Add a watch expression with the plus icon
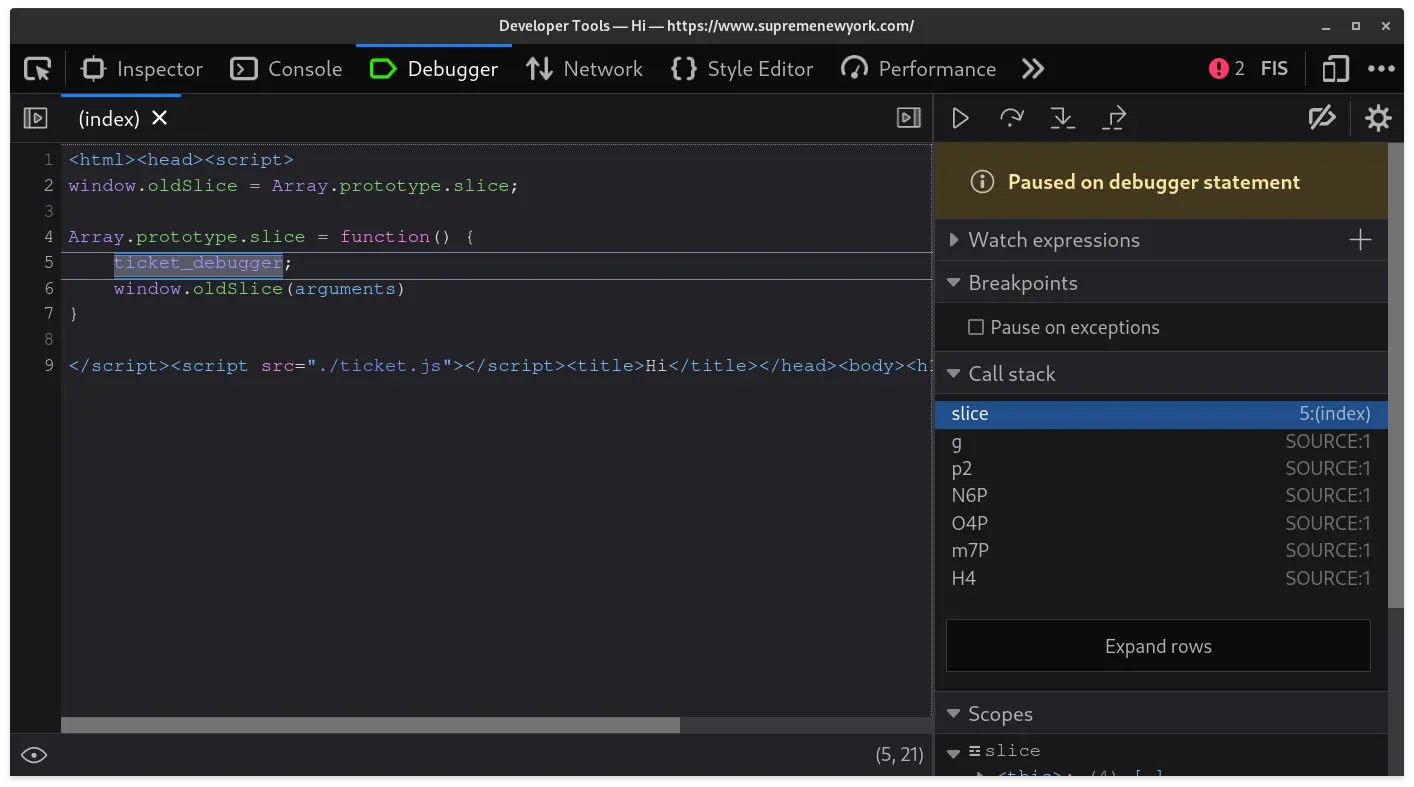This screenshot has height=787, width=1414. coord(1360,240)
